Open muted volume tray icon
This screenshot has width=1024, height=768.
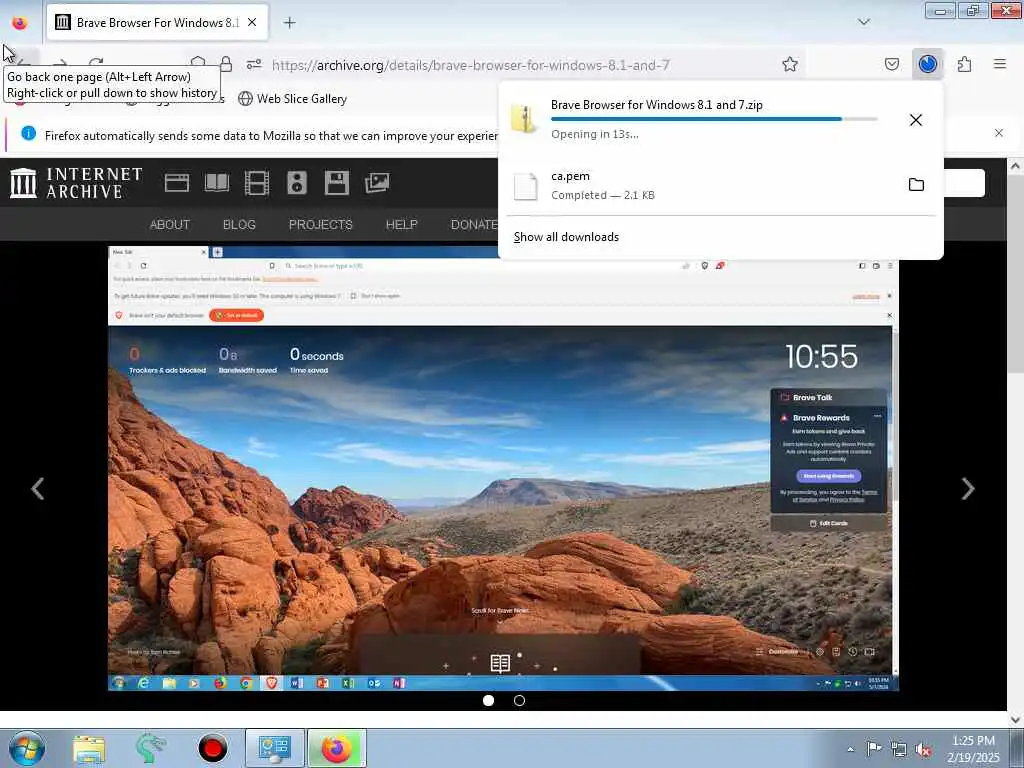[923, 750]
